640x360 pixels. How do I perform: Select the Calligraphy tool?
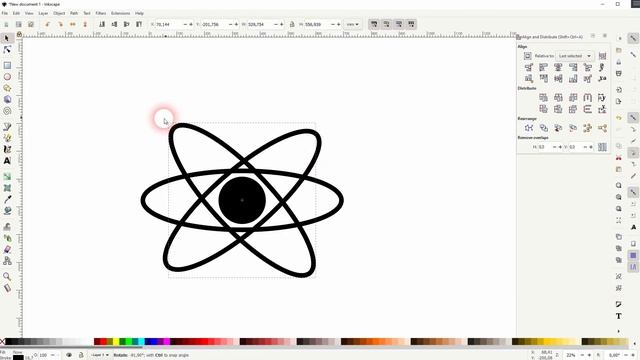7,149
